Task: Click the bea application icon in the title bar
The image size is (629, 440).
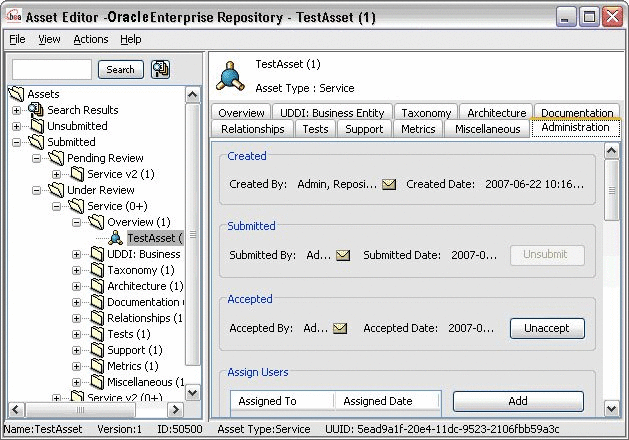Action: (x=13, y=16)
